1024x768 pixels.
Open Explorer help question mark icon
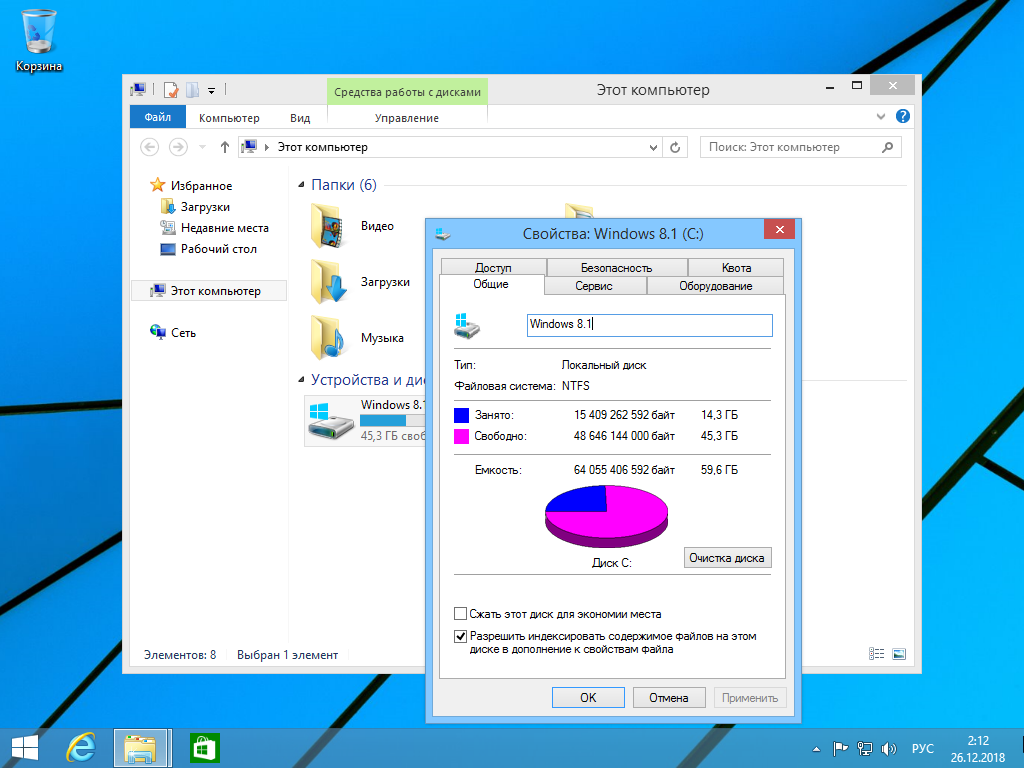tap(903, 116)
